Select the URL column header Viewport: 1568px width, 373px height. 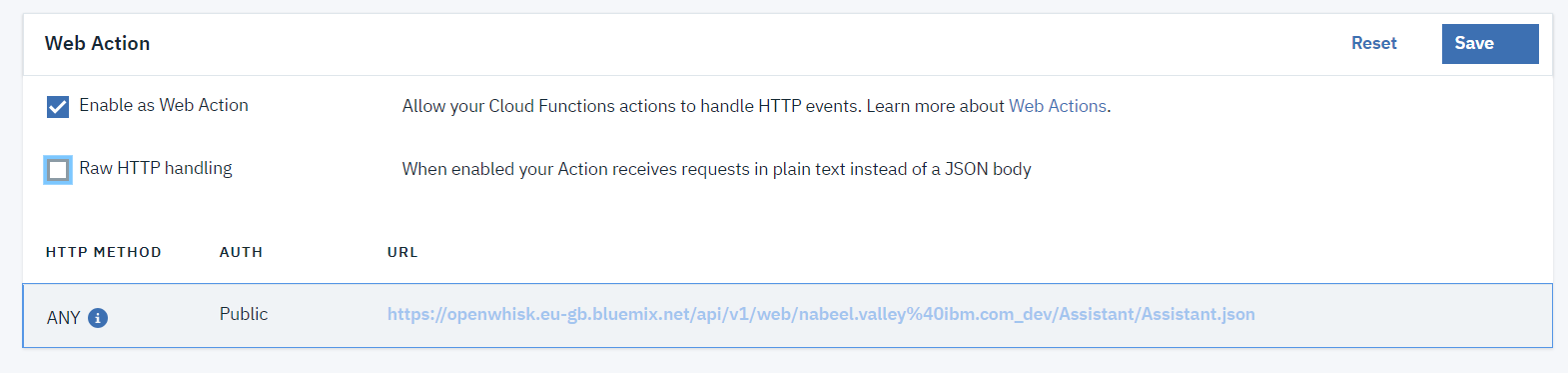click(x=402, y=252)
